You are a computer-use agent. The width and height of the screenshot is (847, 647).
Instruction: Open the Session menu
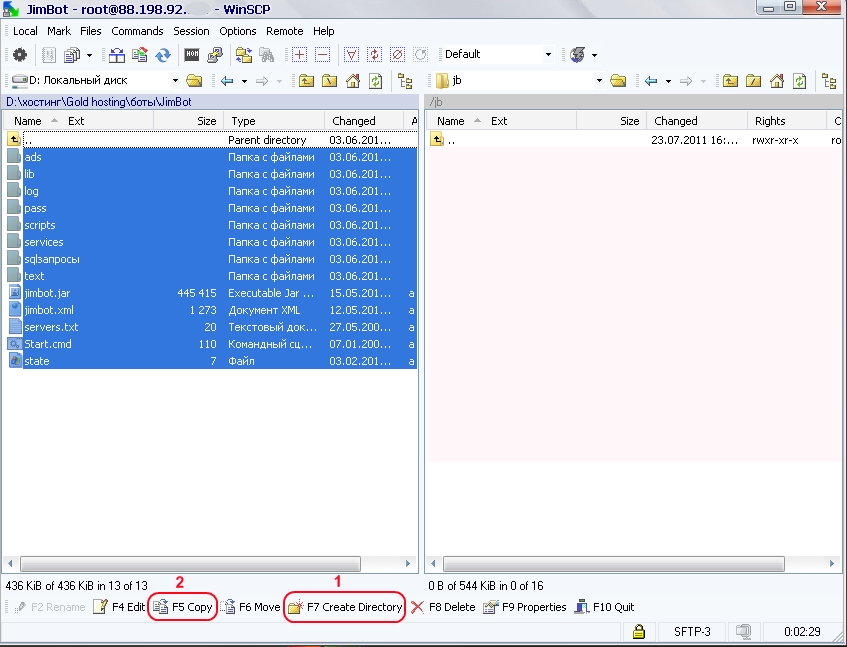click(x=191, y=31)
